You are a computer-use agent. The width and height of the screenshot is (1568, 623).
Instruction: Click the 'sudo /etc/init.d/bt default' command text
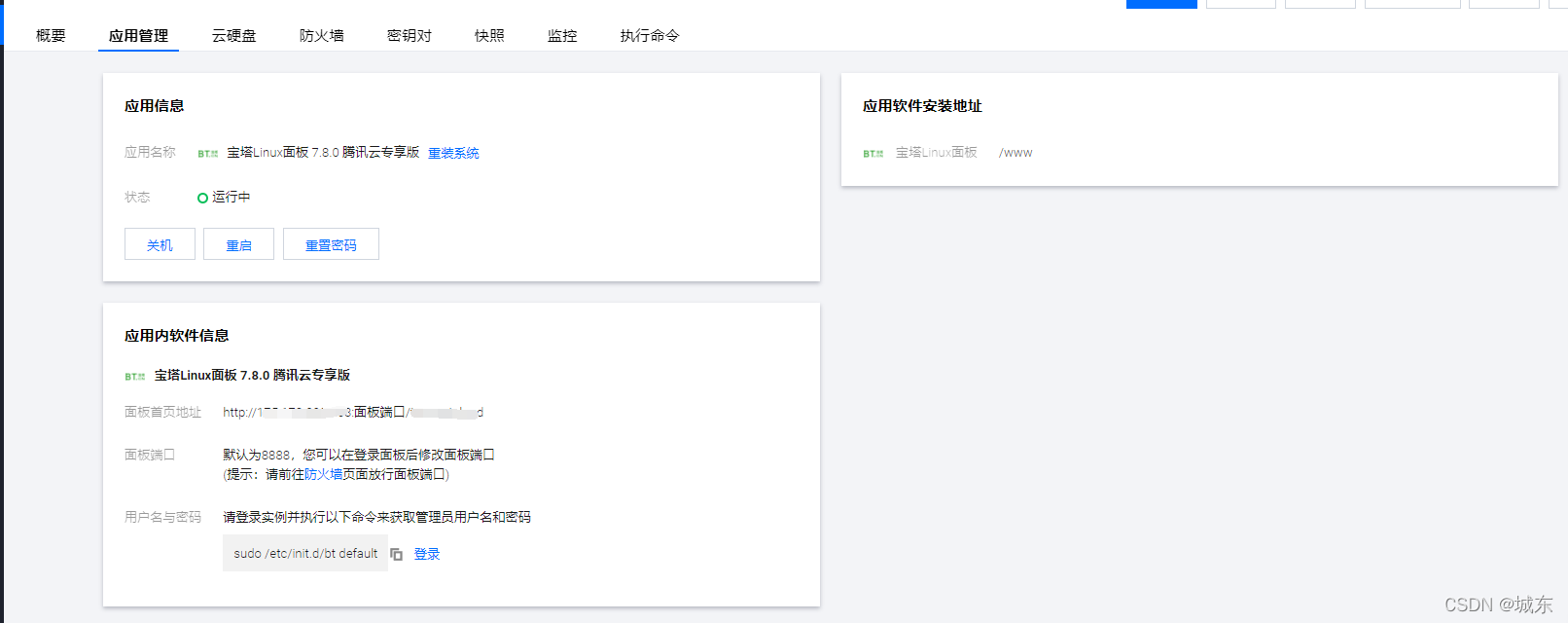(x=305, y=553)
